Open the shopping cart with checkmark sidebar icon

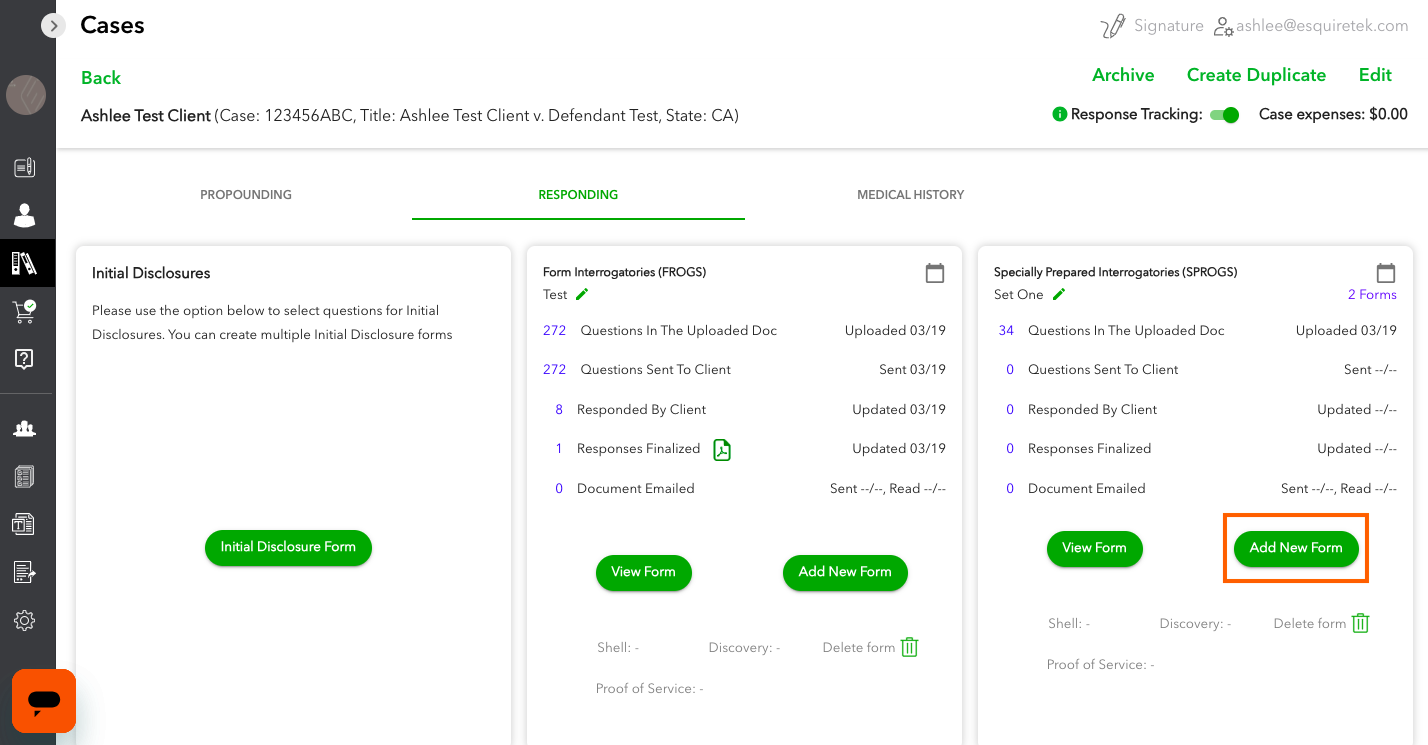pyautogui.click(x=26, y=311)
